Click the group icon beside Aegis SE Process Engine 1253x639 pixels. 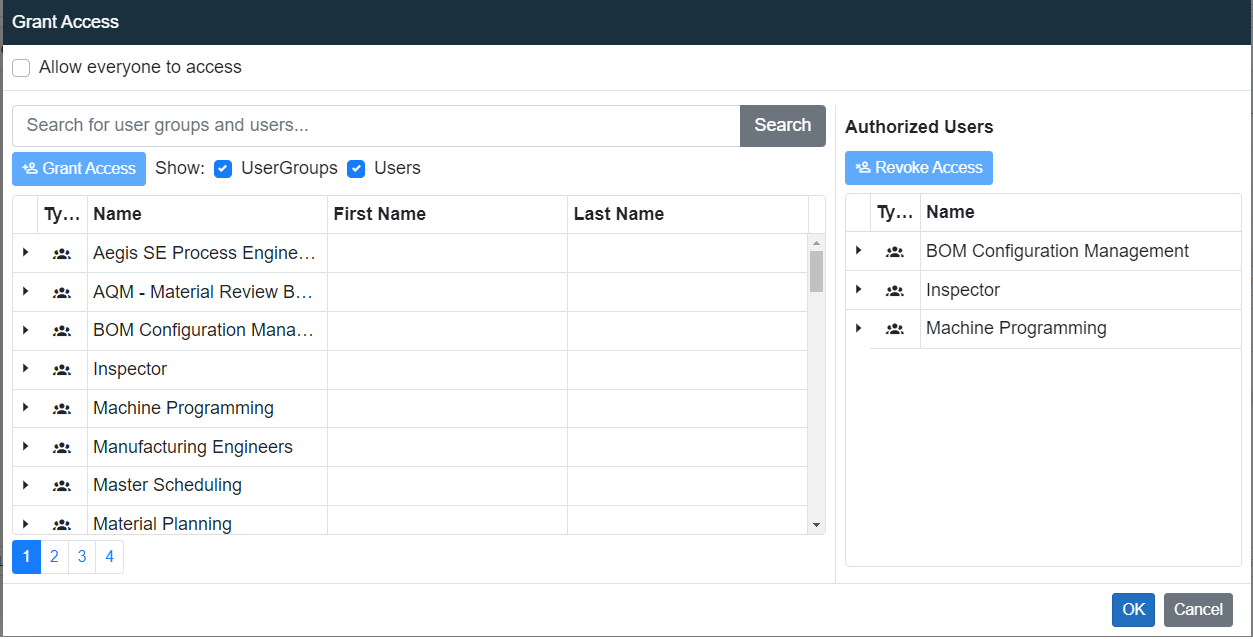pos(61,253)
